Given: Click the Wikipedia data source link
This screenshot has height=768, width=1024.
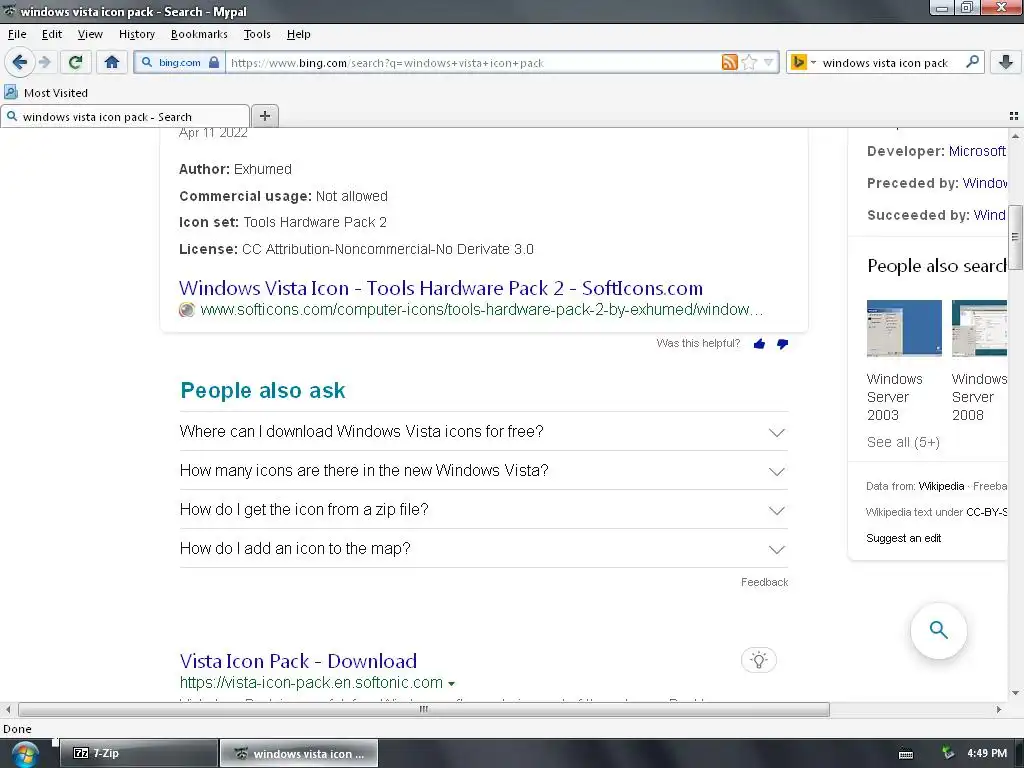Looking at the screenshot, I should (x=941, y=486).
